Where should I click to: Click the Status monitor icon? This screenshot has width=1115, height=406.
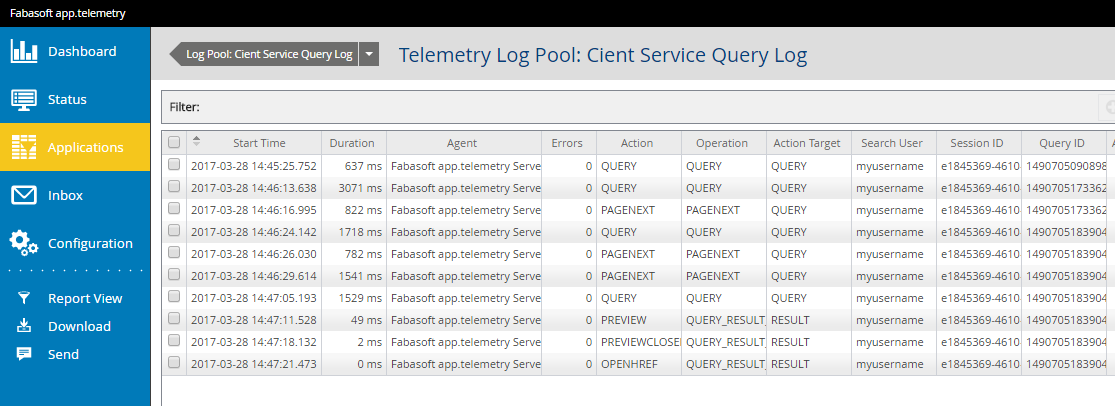coord(24,100)
